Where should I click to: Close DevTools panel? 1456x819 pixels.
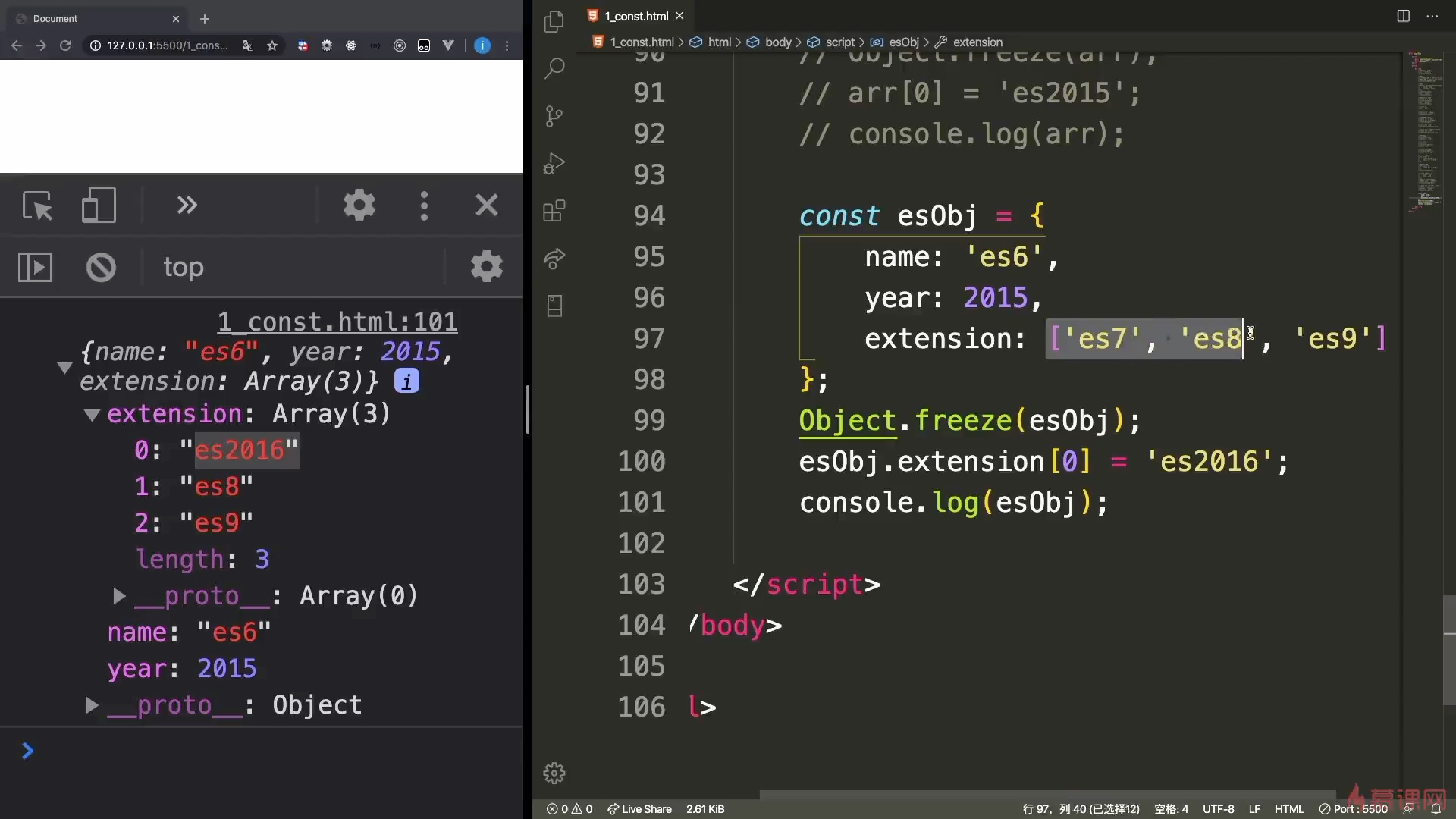[x=487, y=206]
